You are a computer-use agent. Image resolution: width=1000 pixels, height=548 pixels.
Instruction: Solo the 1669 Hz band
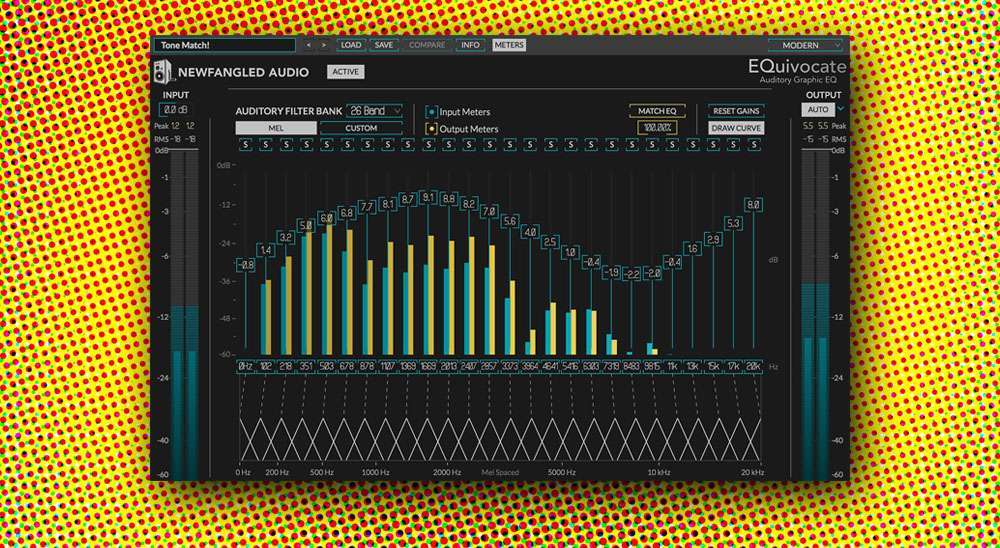[429, 145]
